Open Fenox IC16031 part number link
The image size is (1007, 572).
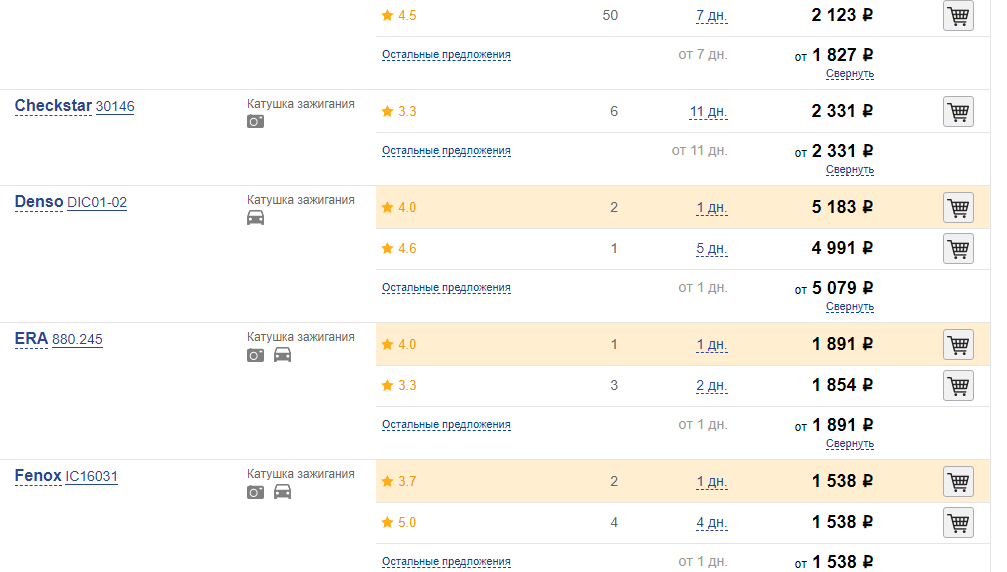point(91,476)
